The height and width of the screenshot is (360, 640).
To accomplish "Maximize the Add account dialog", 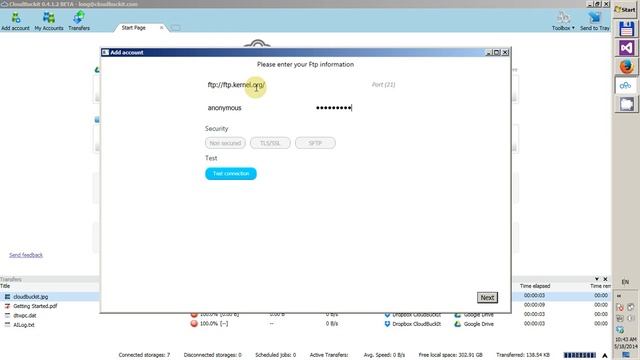I will click(x=497, y=52).
